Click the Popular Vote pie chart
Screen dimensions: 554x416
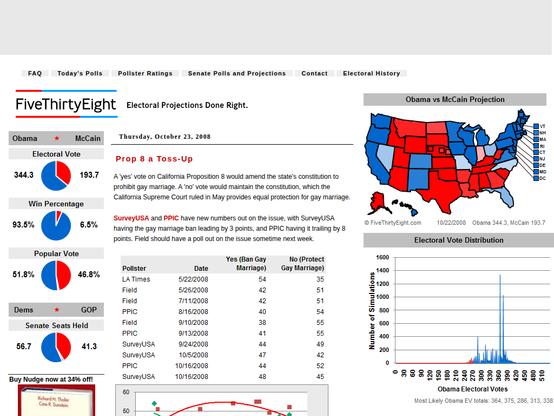coord(56,275)
